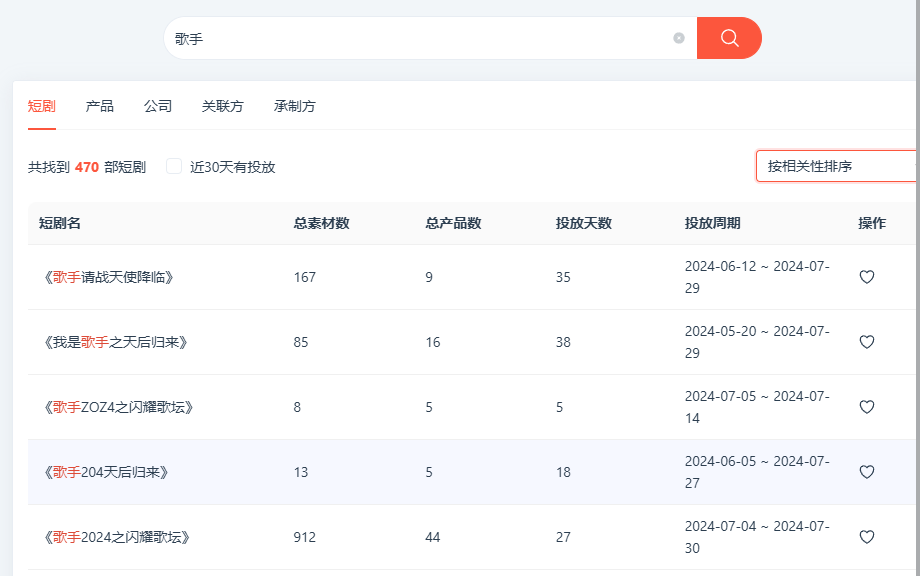920x576 pixels.
Task: Click the 总素材数 column header
Action: tap(322, 223)
